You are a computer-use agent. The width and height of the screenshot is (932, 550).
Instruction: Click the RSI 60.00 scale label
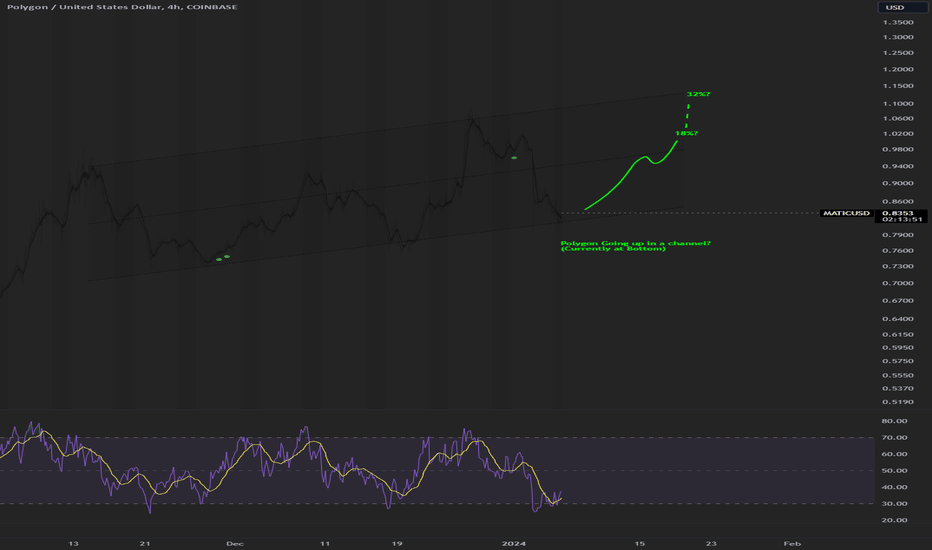coord(895,454)
